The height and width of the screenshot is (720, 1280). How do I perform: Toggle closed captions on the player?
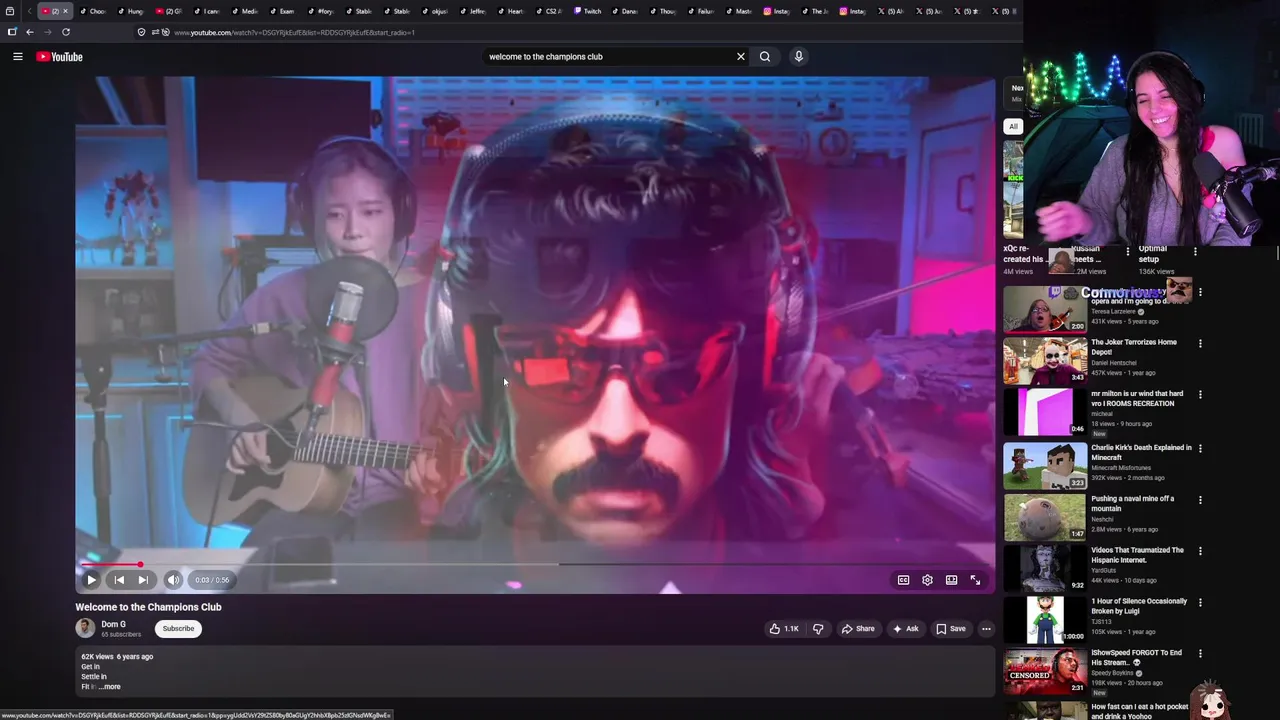click(x=903, y=580)
